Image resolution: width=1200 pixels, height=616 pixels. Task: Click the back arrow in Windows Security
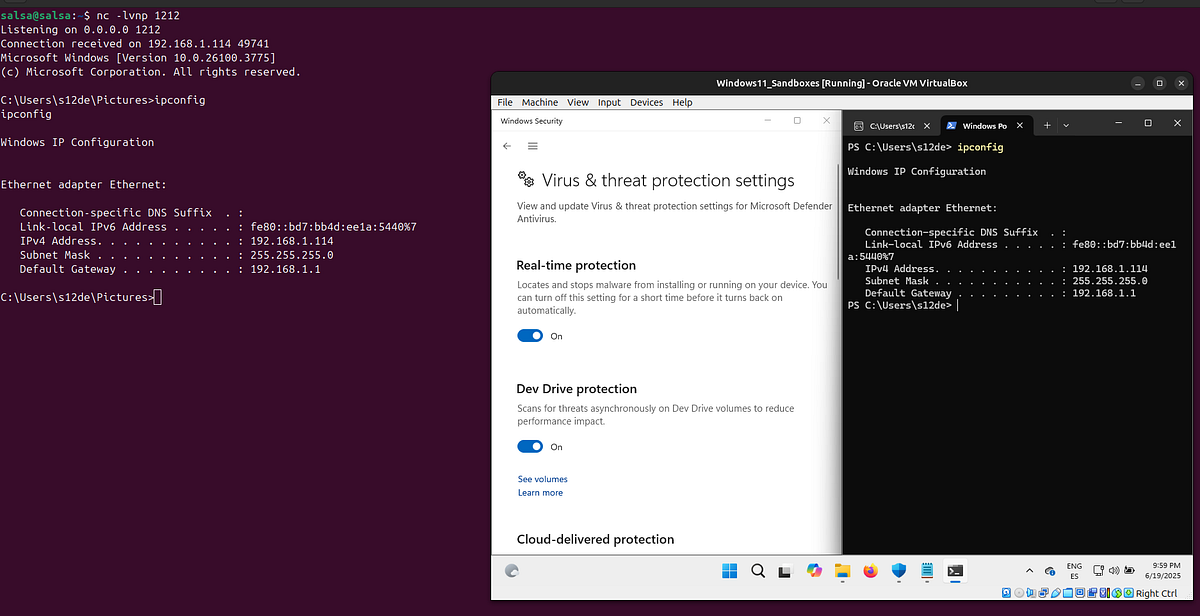click(x=507, y=145)
